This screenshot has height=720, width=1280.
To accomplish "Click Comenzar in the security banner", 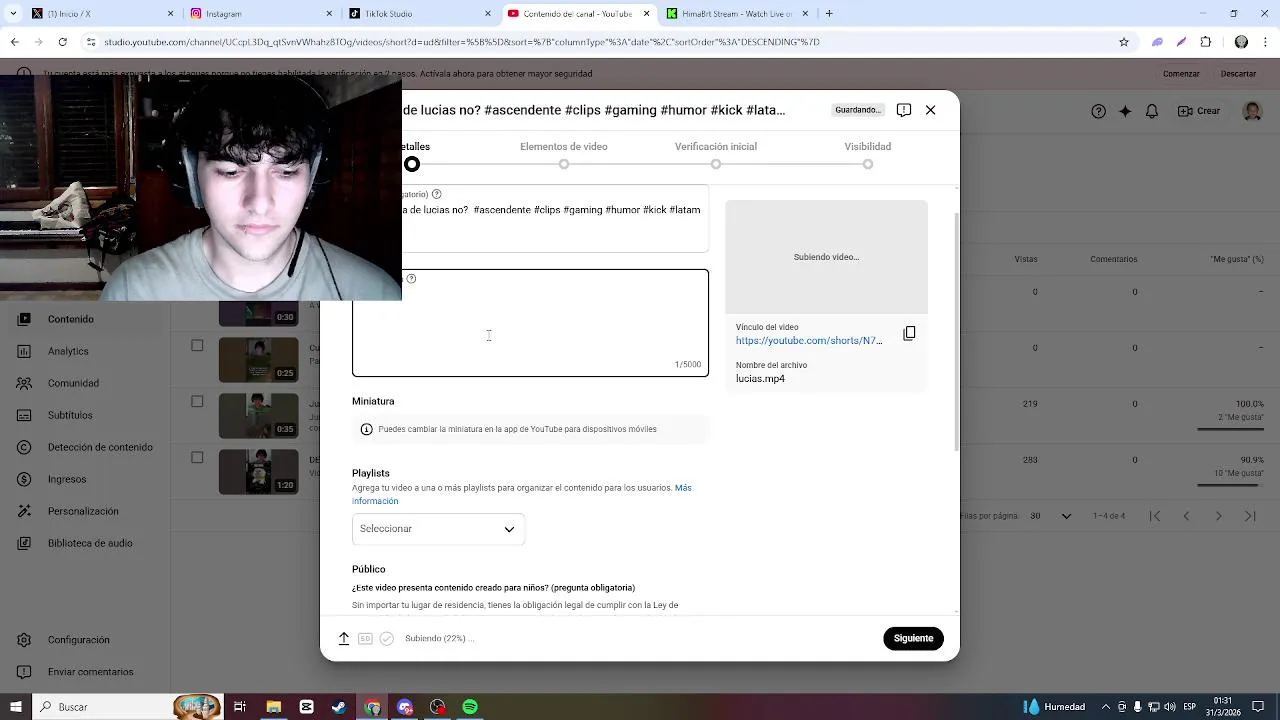I will point(1181,74).
